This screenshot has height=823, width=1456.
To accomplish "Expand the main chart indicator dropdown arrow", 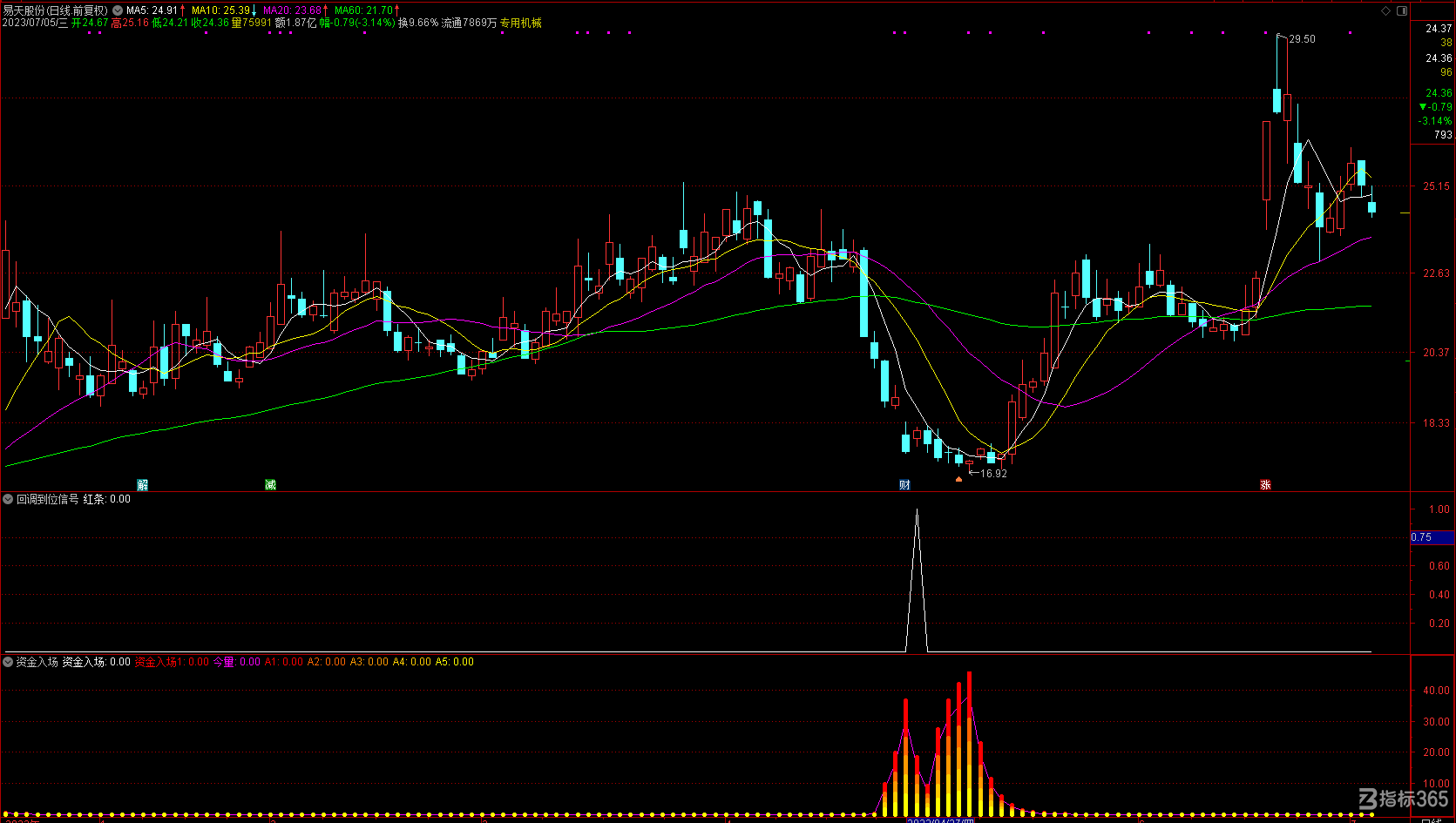I will tap(118, 10).
